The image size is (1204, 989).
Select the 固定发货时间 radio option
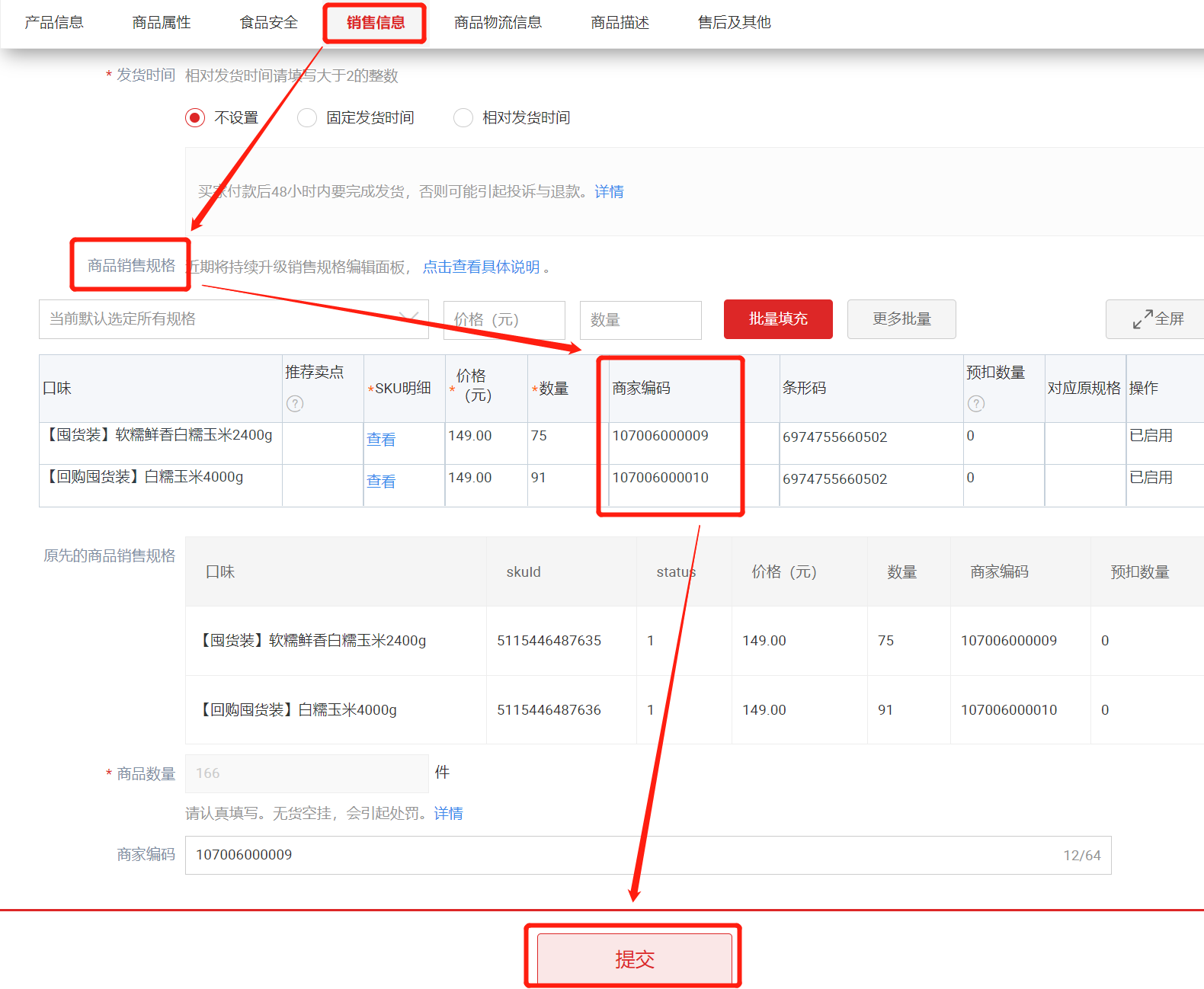click(x=307, y=118)
